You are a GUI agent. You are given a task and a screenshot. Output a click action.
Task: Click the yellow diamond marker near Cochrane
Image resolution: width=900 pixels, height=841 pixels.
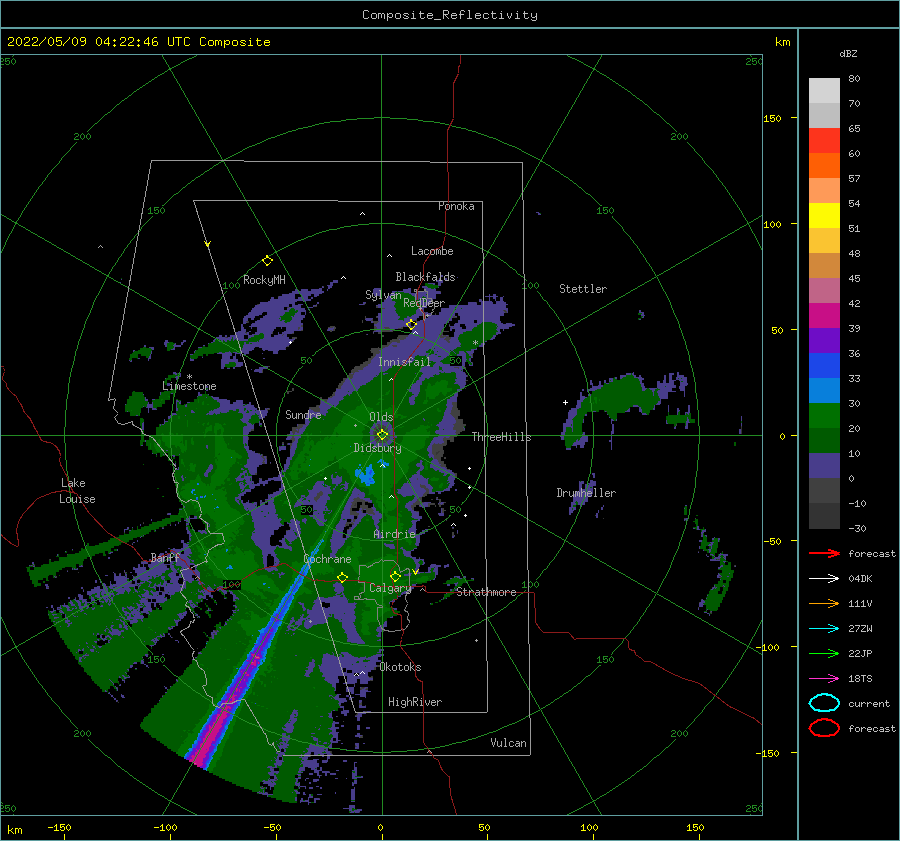coord(343,577)
